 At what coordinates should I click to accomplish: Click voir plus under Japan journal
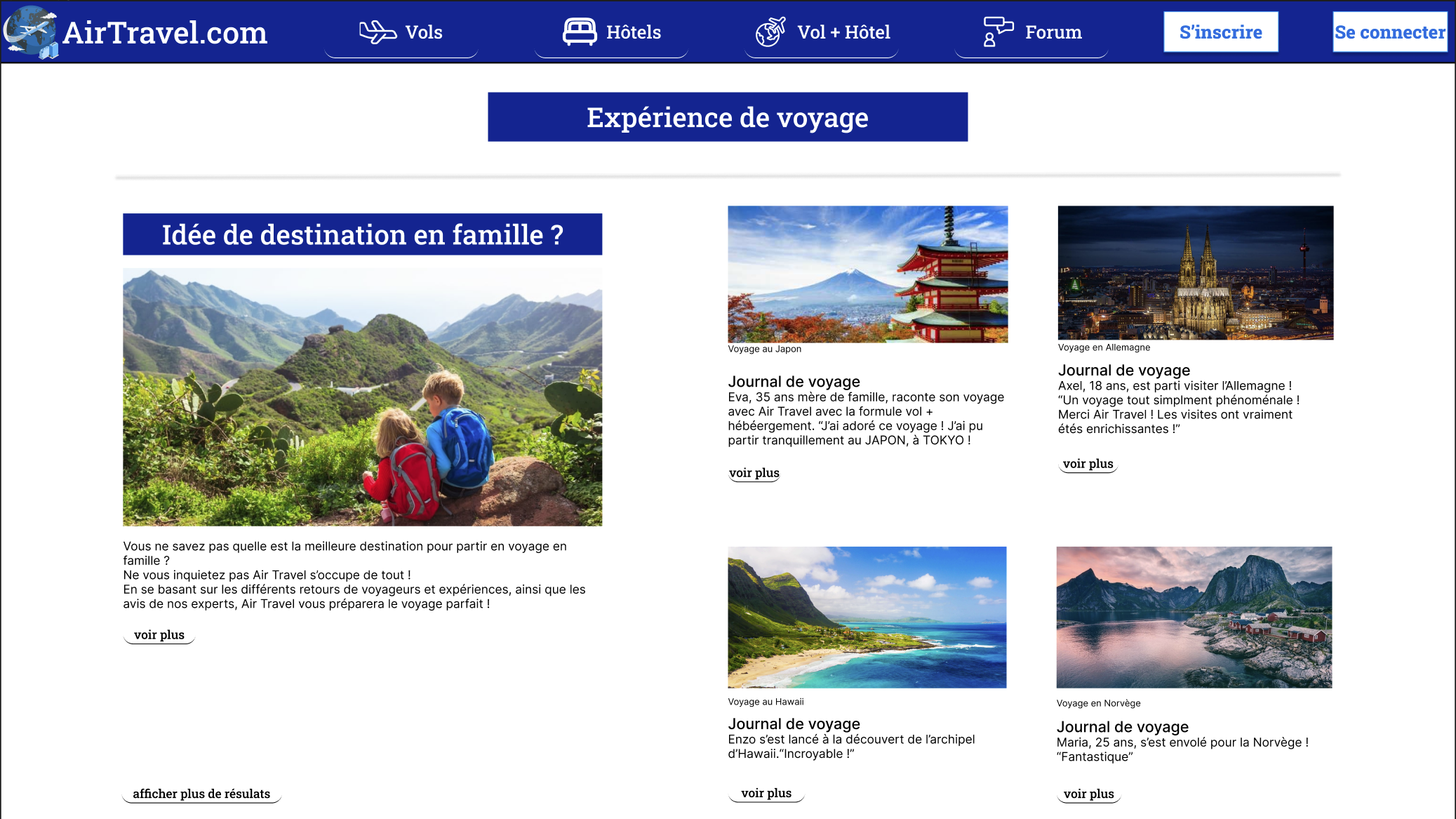(x=754, y=473)
